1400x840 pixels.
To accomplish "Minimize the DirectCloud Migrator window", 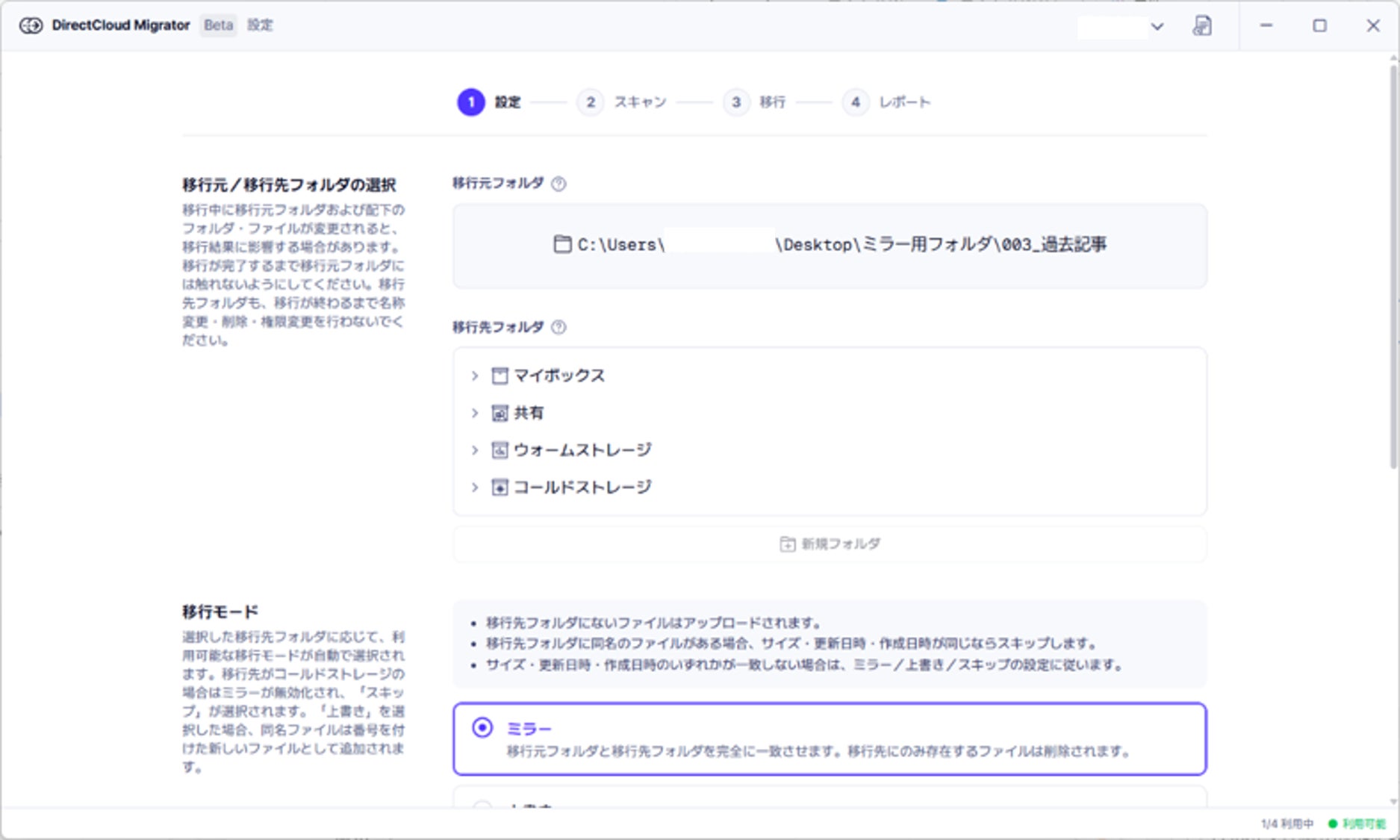I will pos(1266,25).
